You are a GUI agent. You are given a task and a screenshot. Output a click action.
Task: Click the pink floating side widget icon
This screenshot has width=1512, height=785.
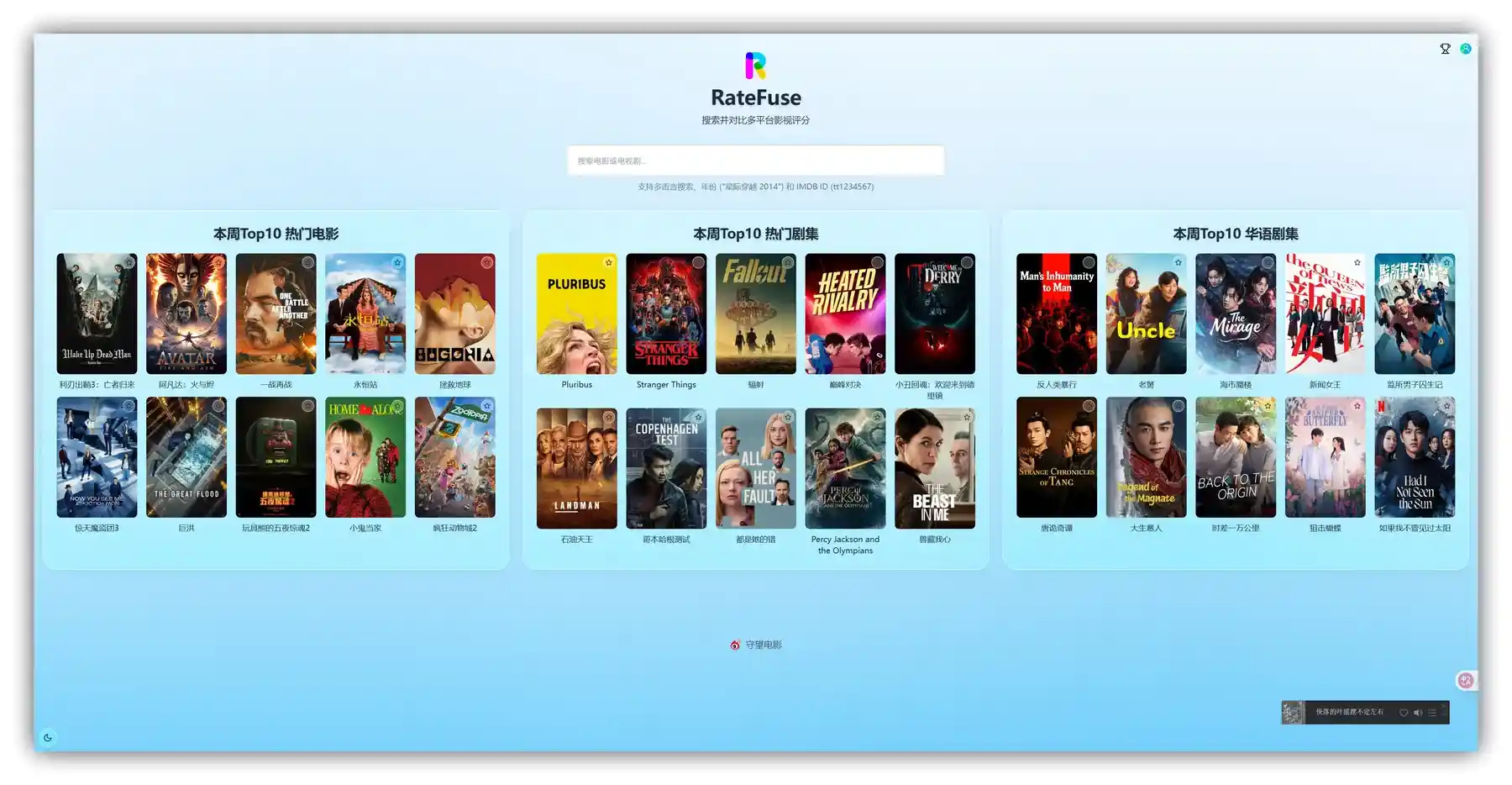click(x=1466, y=681)
